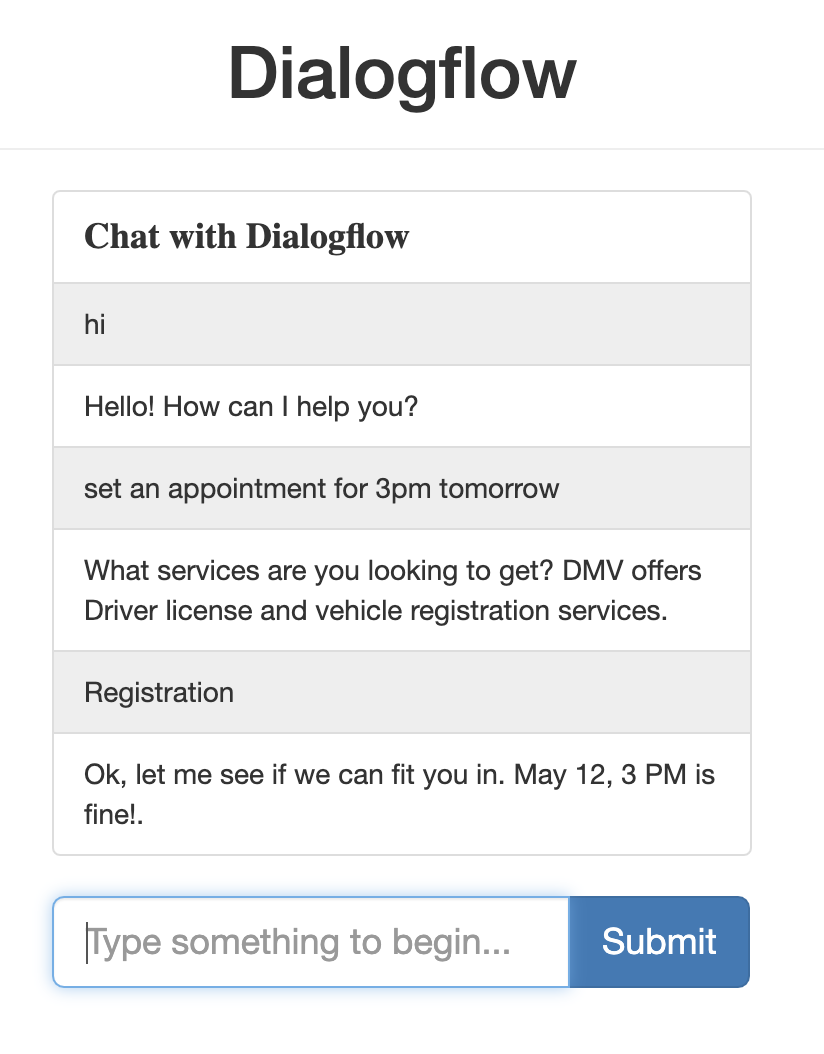Screen dimensions: 824x1054
Task: Click the 'Chat with Dialogflow' panel title
Action: 247,237
